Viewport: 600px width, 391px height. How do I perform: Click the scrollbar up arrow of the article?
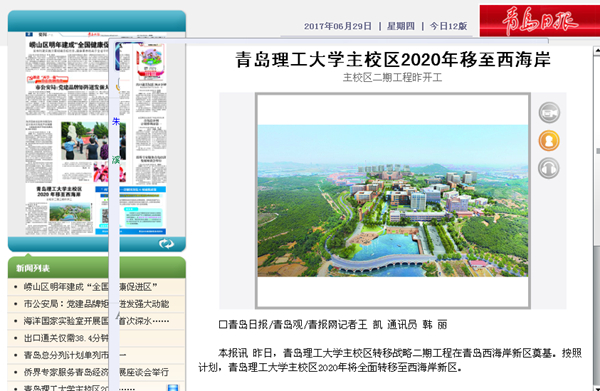[x=597, y=50]
